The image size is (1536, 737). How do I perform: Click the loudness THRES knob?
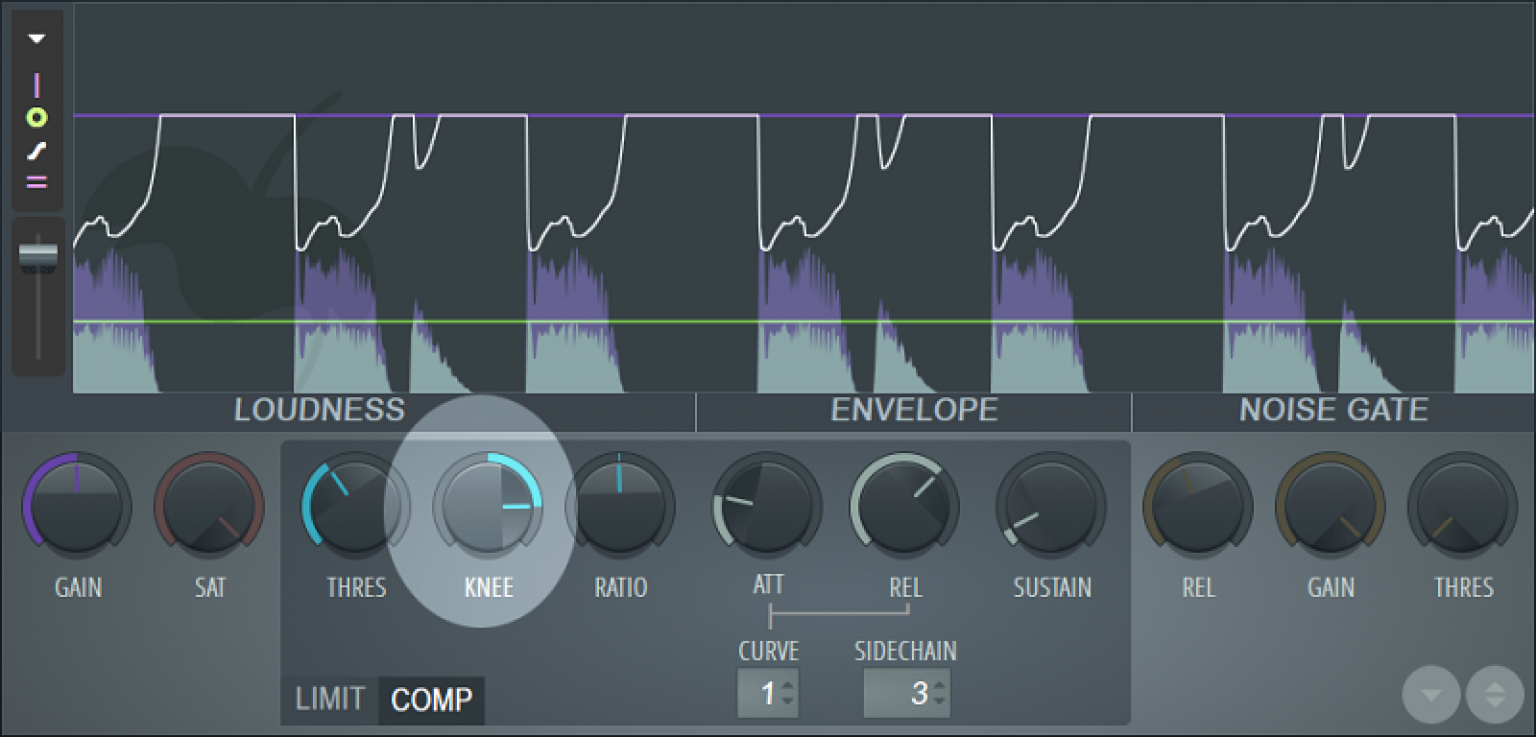pos(355,505)
